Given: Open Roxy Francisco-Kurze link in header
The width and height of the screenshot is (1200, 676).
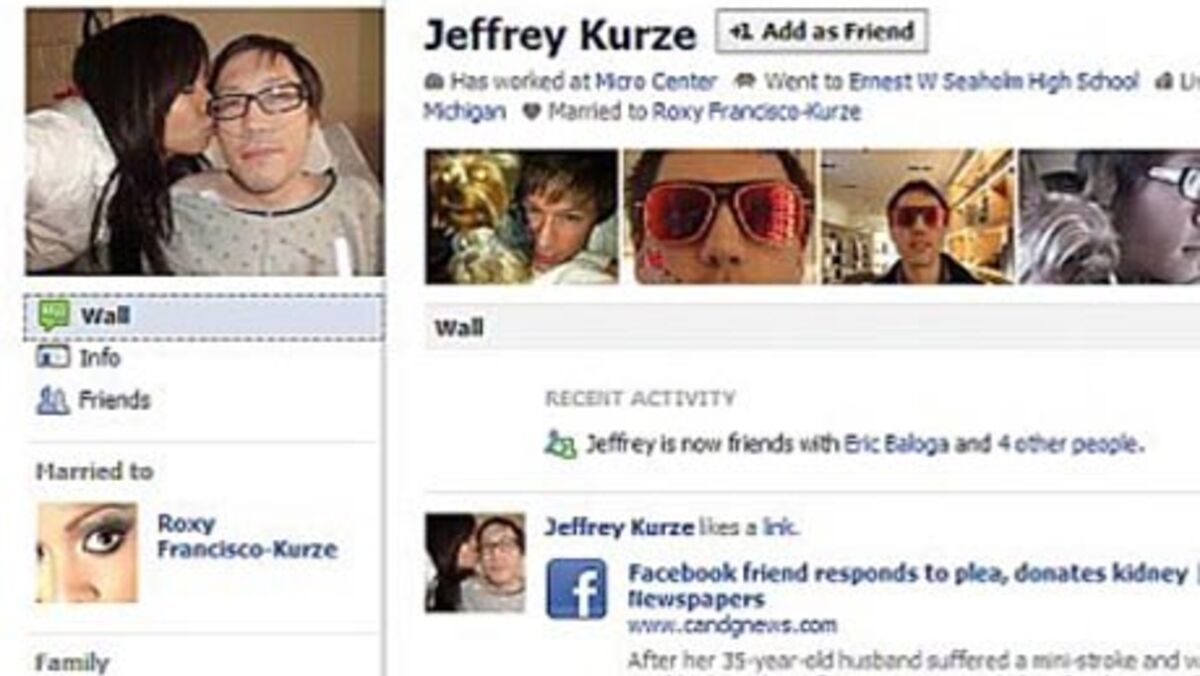Looking at the screenshot, I should click(x=756, y=112).
